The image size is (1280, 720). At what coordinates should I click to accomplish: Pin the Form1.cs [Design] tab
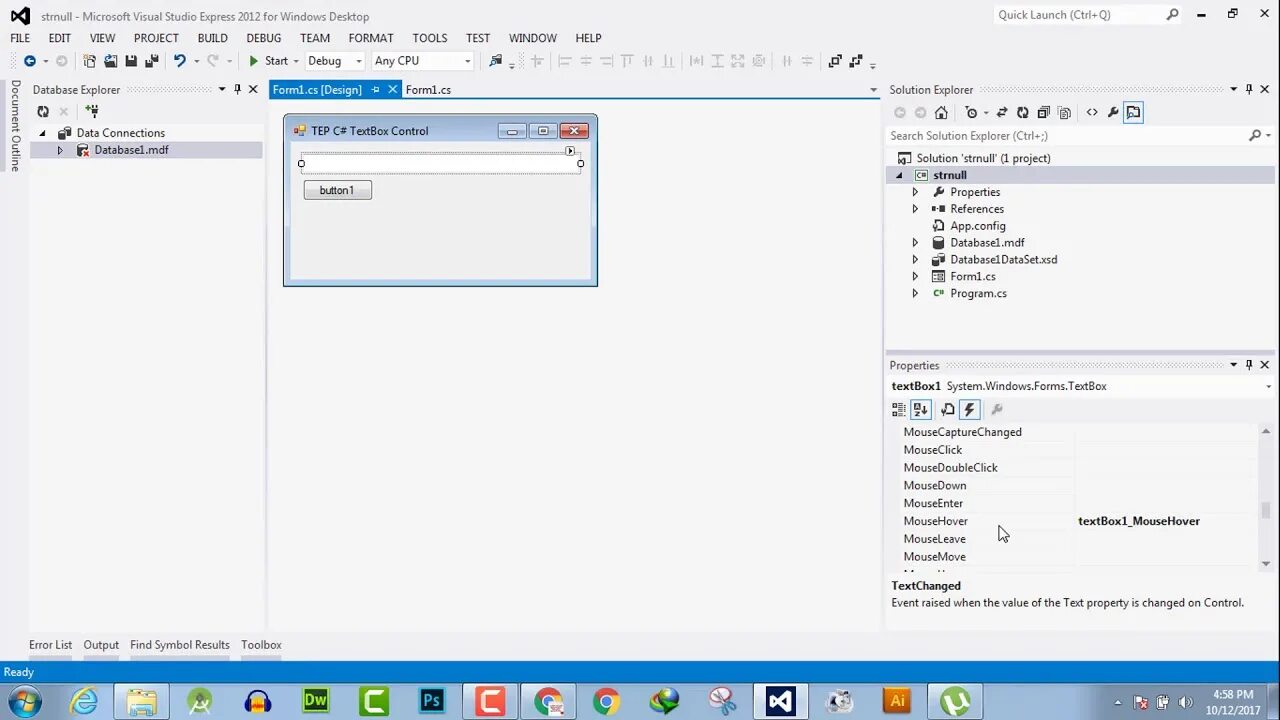[x=375, y=90]
